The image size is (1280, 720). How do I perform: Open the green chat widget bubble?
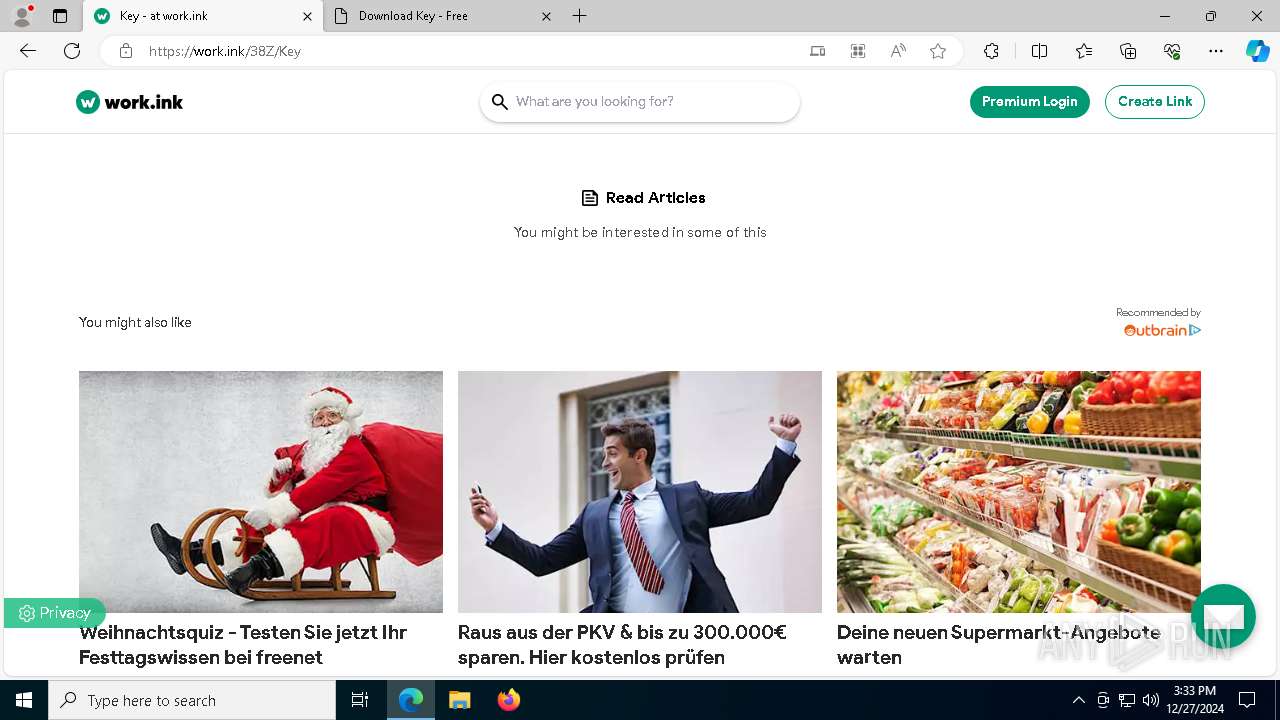pyautogui.click(x=1223, y=616)
